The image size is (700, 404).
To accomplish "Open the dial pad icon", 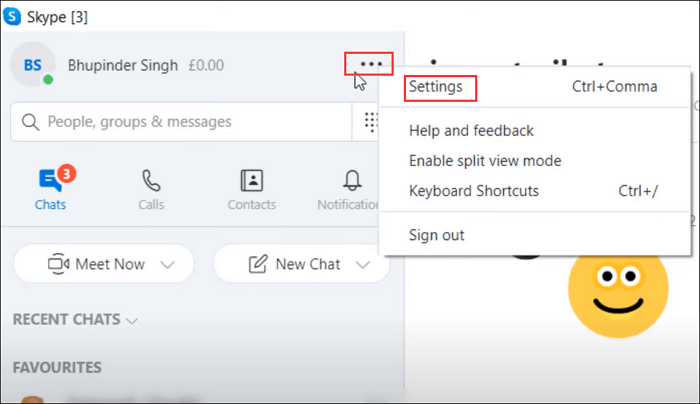I will (x=371, y=122).
